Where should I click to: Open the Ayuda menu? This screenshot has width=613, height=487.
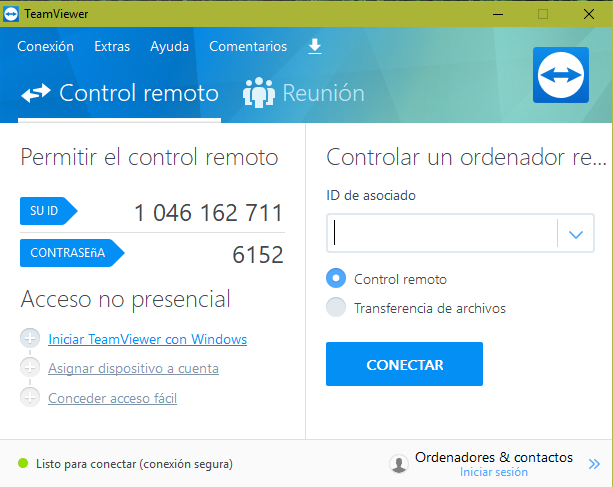[x=169, y=47]
